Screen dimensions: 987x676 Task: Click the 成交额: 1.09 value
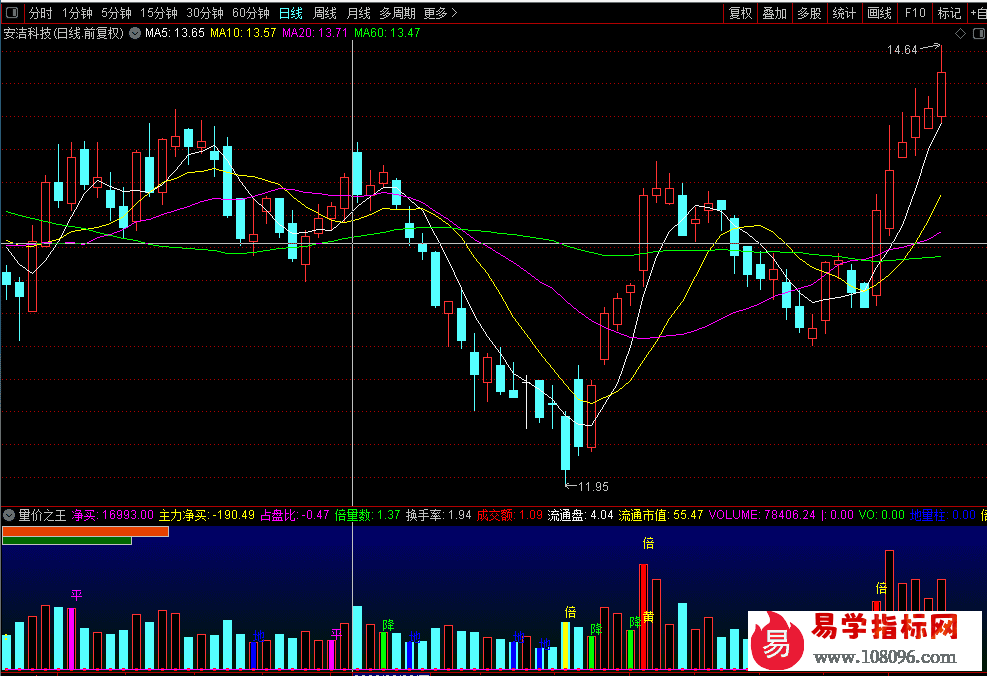coord(510,515)
